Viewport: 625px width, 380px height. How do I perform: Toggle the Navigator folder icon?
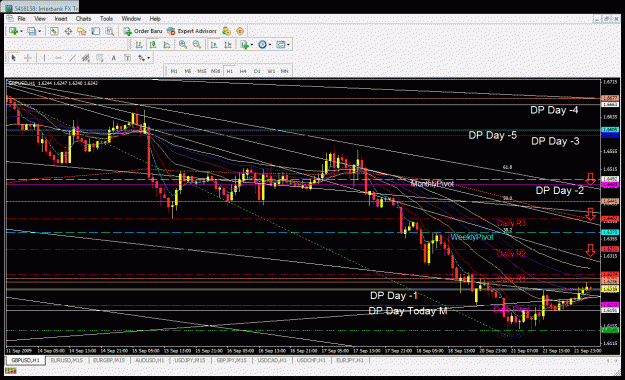tap(82, 31)
